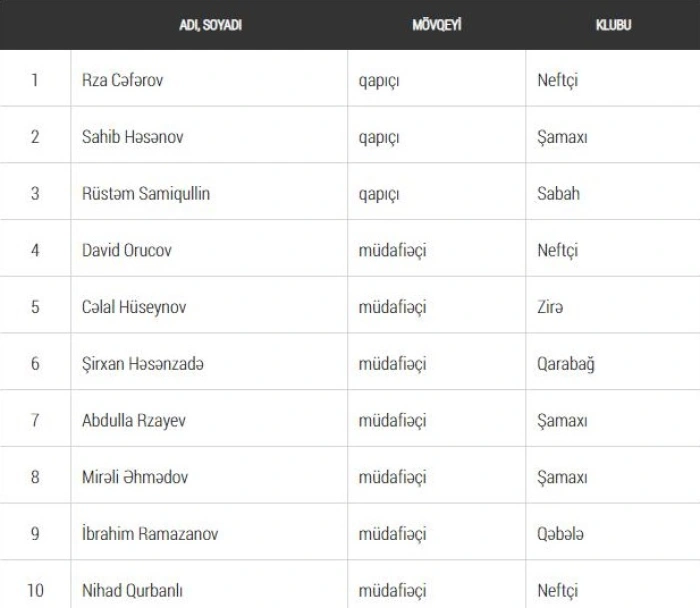Click on Abdulla Rzayev
700x608 pixels.
[x=133, y=420]
